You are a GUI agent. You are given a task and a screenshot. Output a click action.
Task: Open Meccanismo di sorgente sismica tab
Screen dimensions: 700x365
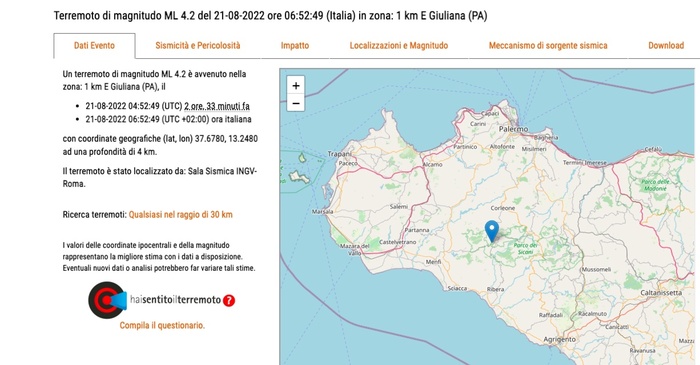(548, 46)
